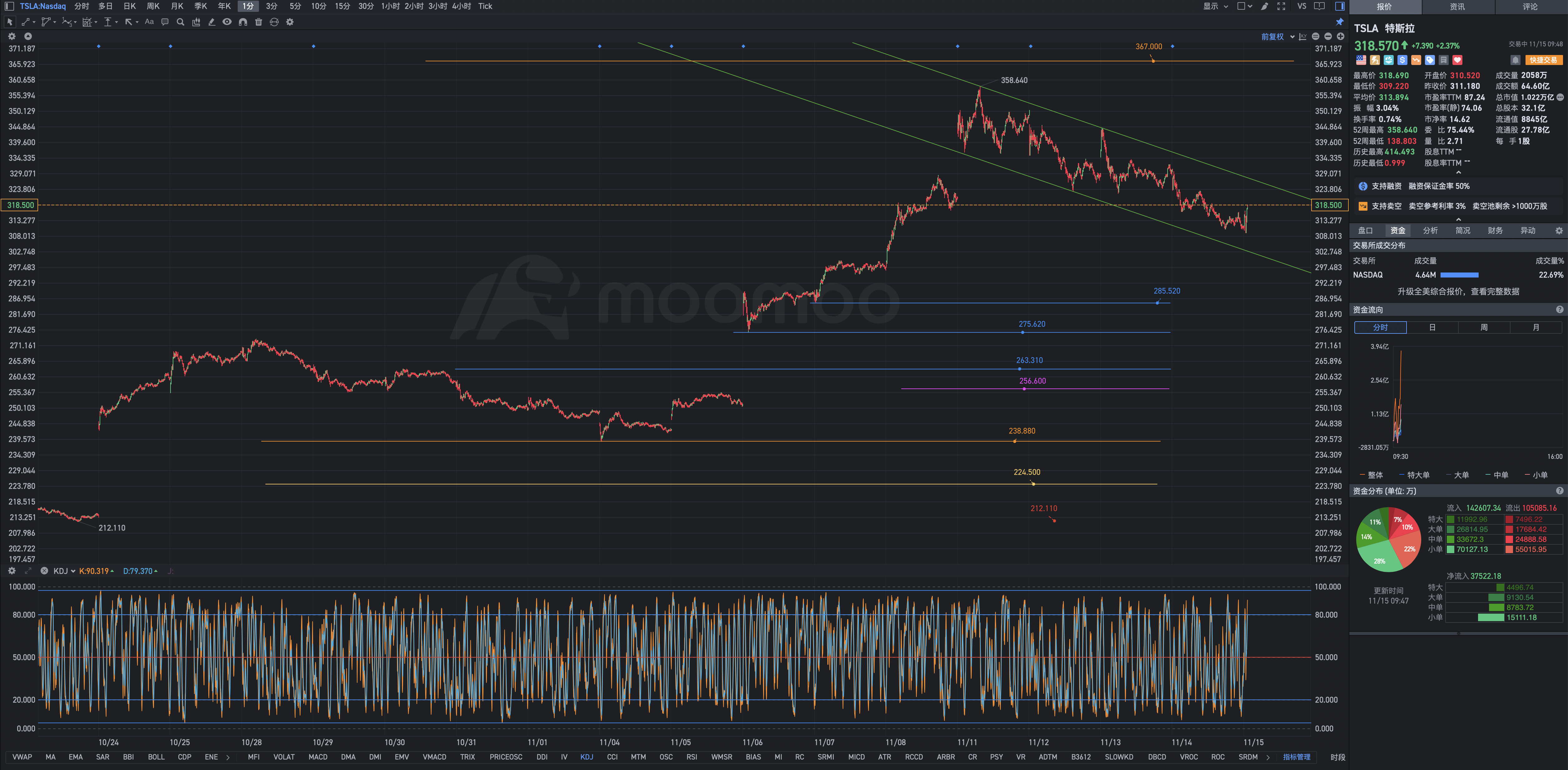Open the paint brush theme tool
Image resolution: width=1568 pixels, height=770 pixels.
coord(1264,6)
